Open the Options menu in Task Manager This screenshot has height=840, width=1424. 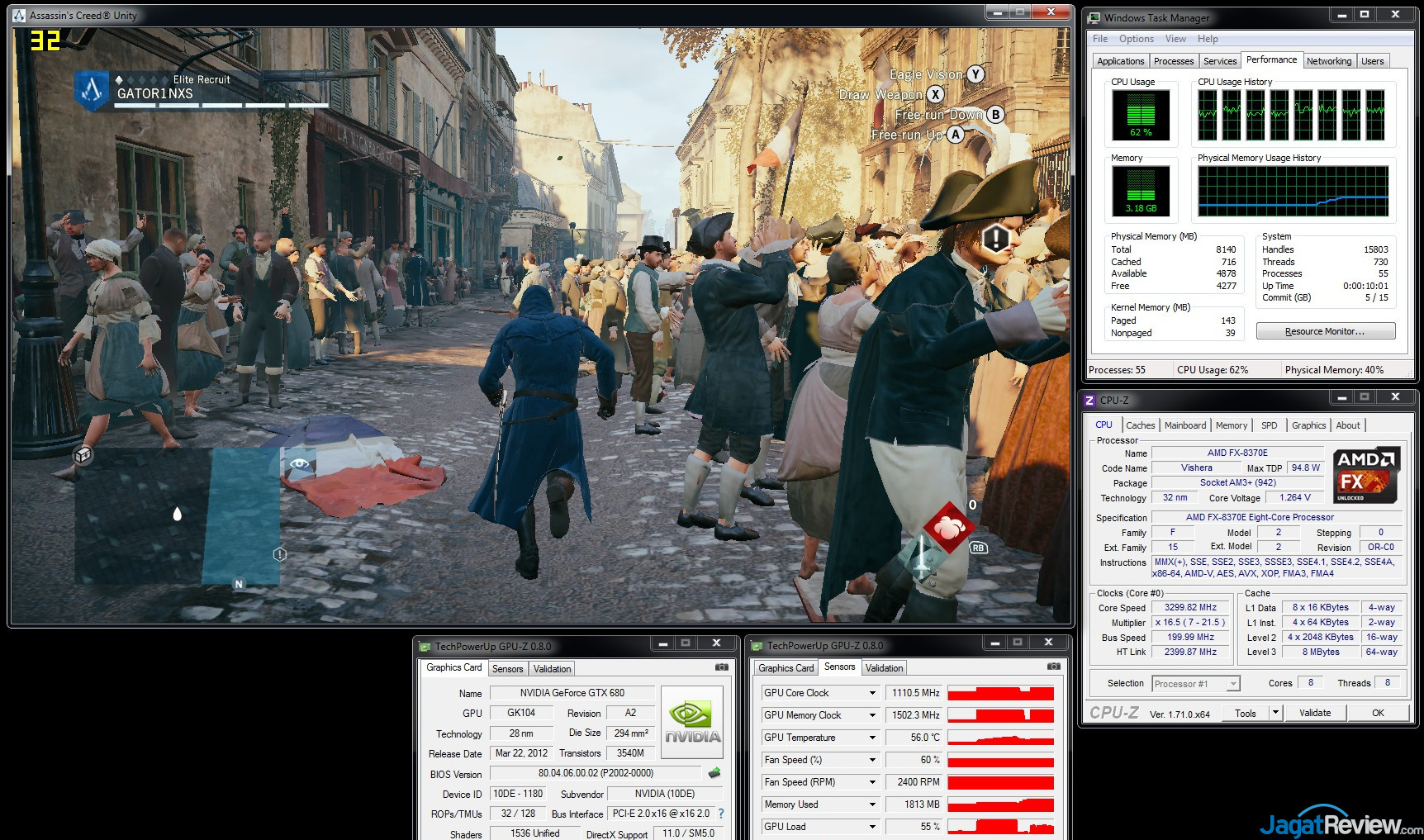pyautogui.click(x=1136, y=39)
